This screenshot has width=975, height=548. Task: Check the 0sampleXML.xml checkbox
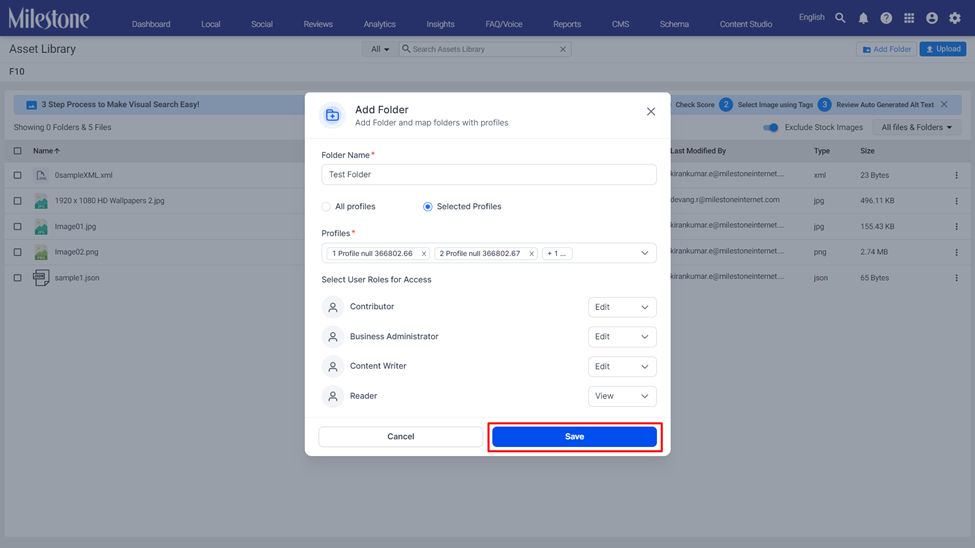point(17,175)
